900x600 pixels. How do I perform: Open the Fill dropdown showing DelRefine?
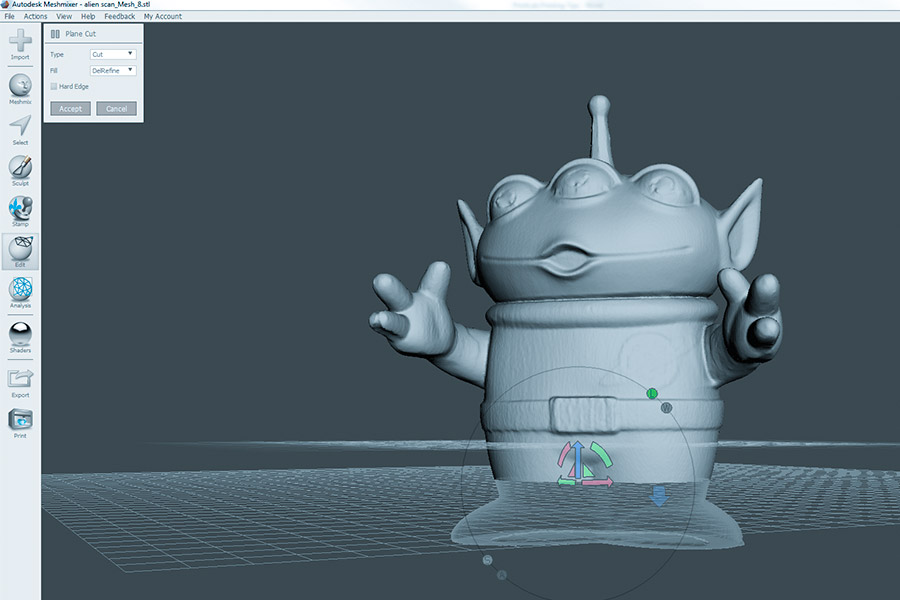[x=112, y=71]
